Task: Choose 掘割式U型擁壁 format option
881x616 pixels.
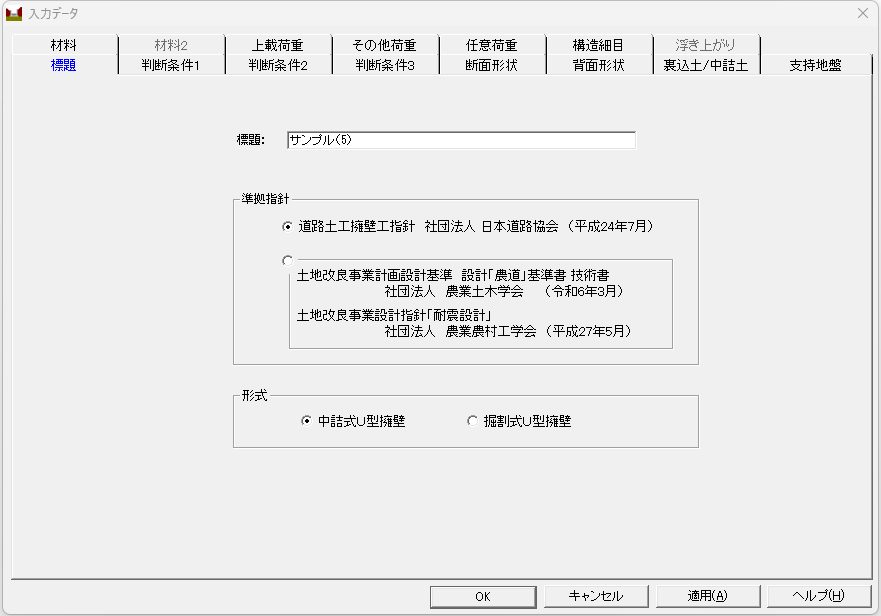Action: click(x=473, y=422)
